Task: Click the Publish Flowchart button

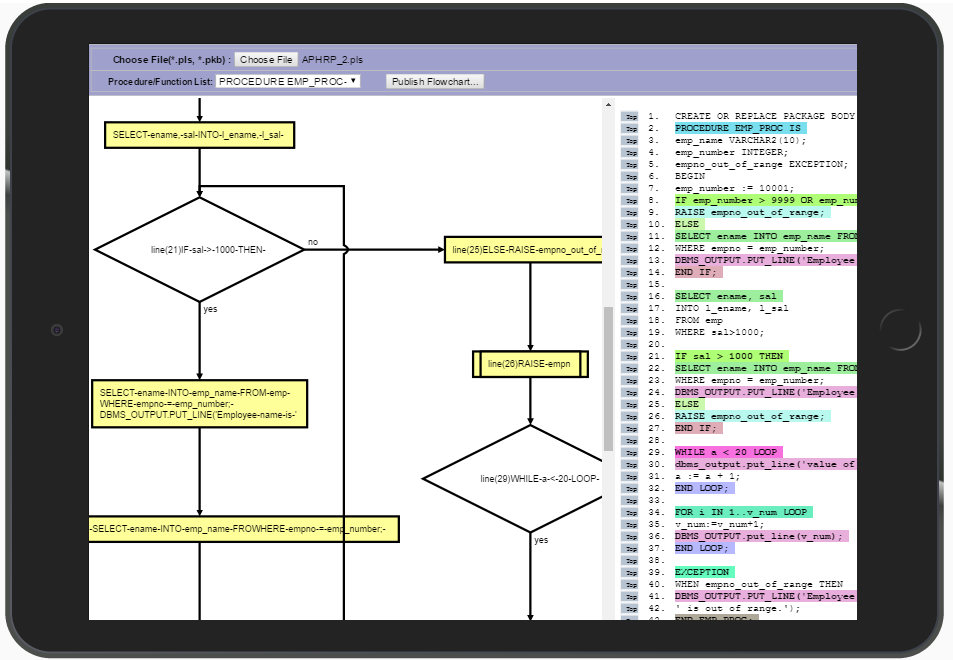Action: pos(435,81)
